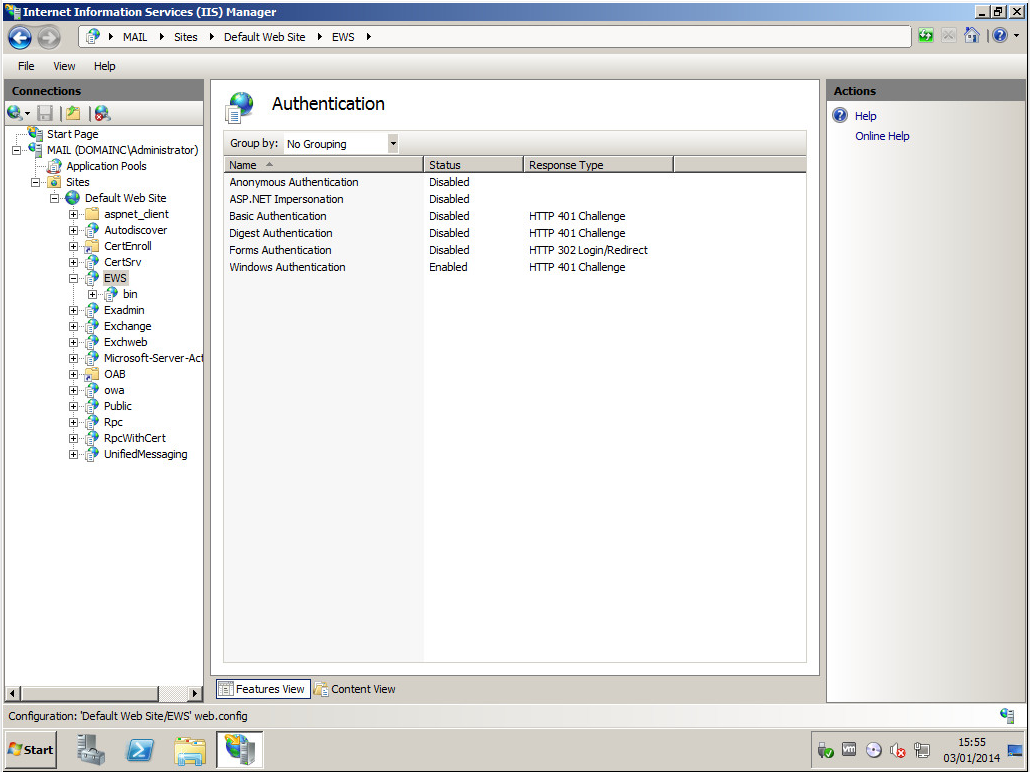Image resolution: width=1030 pixels, height=772 pixels.
Task: Go to Home via the house icon
Action: (x=972, y=35)
